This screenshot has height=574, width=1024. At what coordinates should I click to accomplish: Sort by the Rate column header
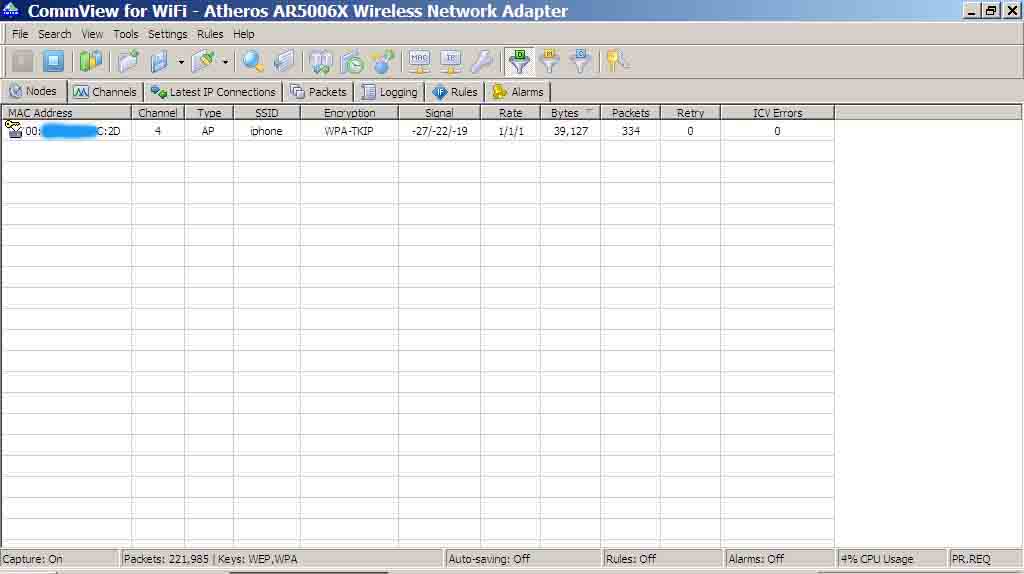[x=511, y=113]
